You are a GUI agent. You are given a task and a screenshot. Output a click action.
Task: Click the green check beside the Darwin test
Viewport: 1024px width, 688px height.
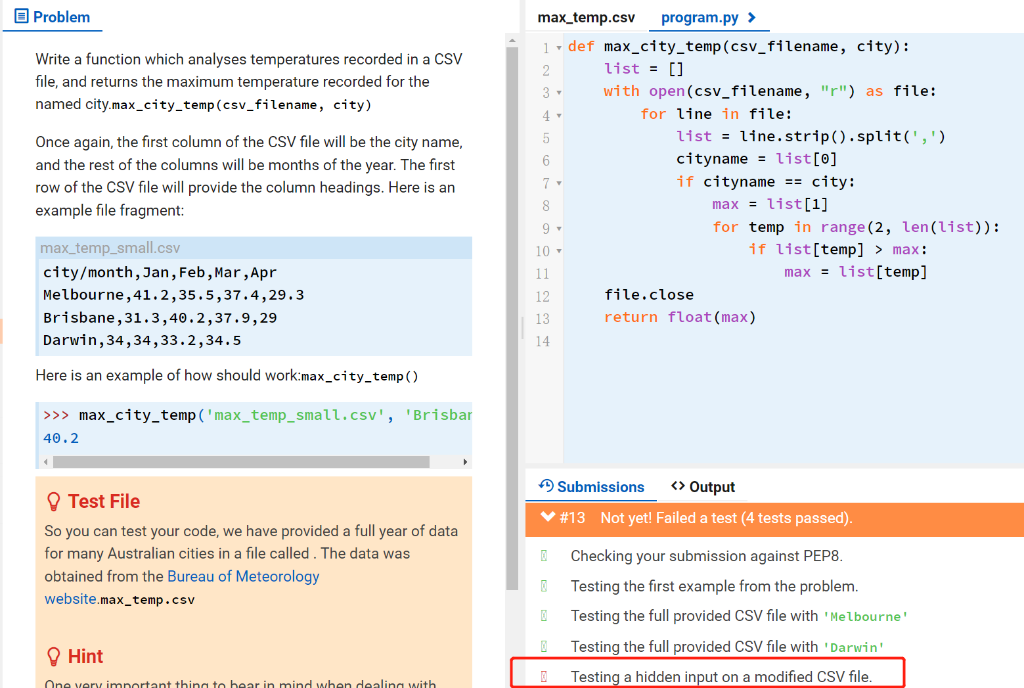[545, 647]
